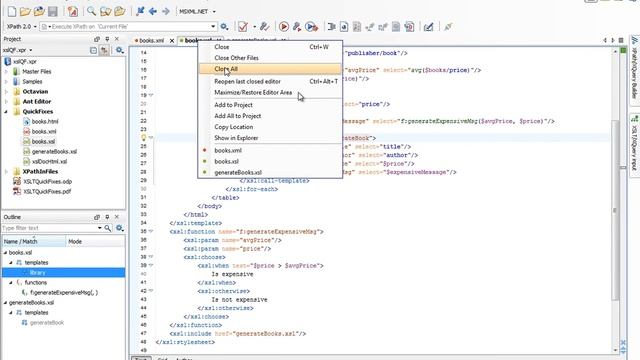Choose Add to Project menu item
This screenshot has height=360, width=640.
270,105
